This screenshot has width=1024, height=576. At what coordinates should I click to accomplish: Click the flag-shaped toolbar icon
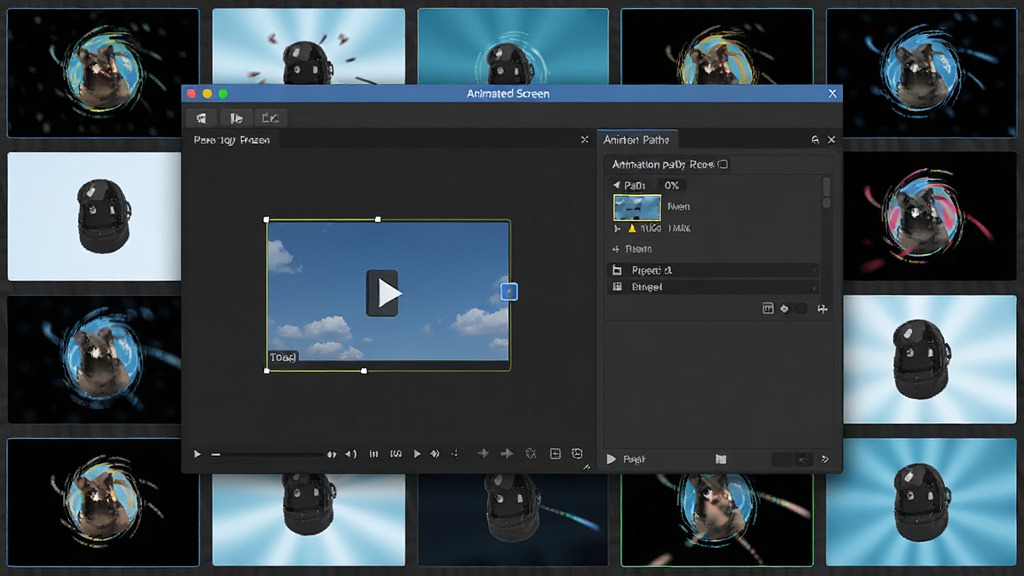pos(236,118)
